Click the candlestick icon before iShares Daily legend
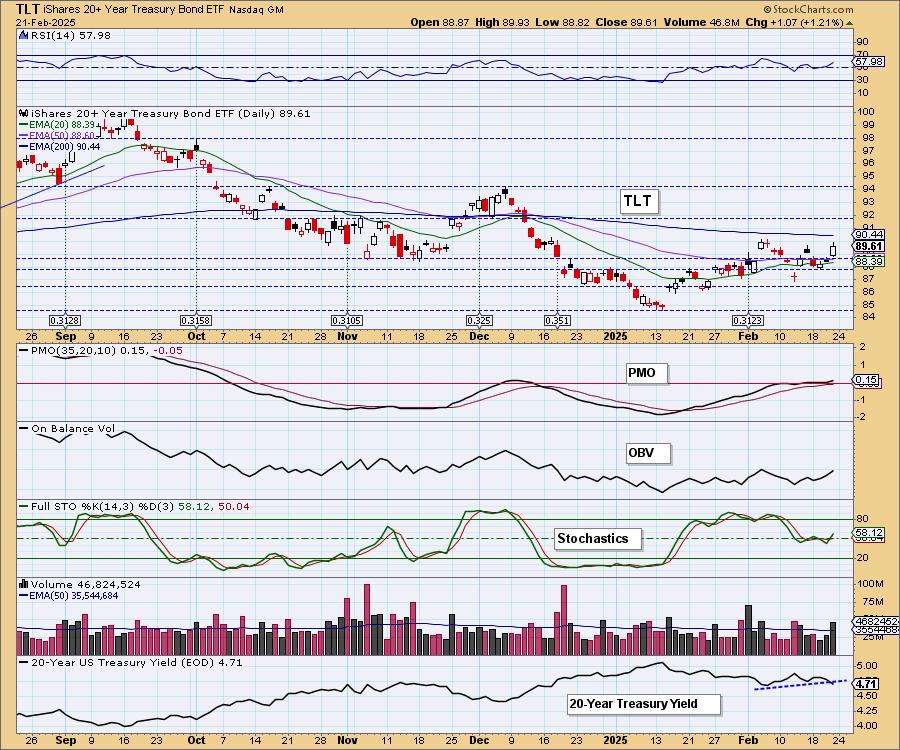 tap(24, 113)
